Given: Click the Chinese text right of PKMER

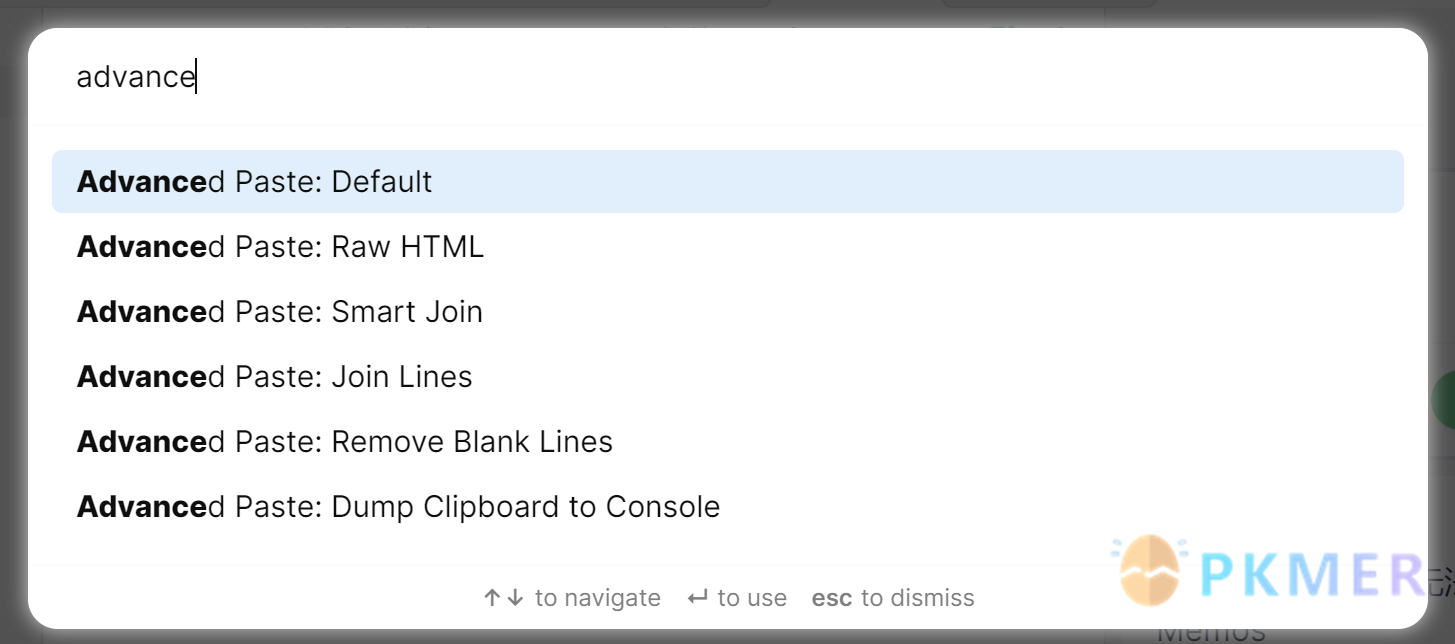Looking at the screenshot, I should [1441, 578].
